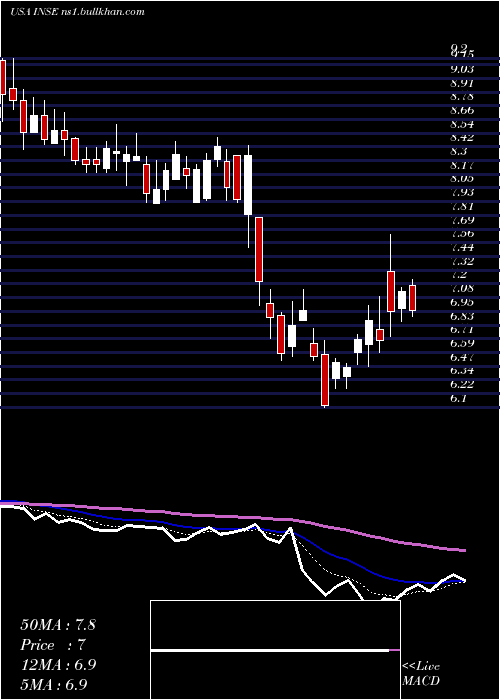The width and height of the screenshot is (500, 700).
Task: Click the <<Live MACD label
Action: (421, 674)
